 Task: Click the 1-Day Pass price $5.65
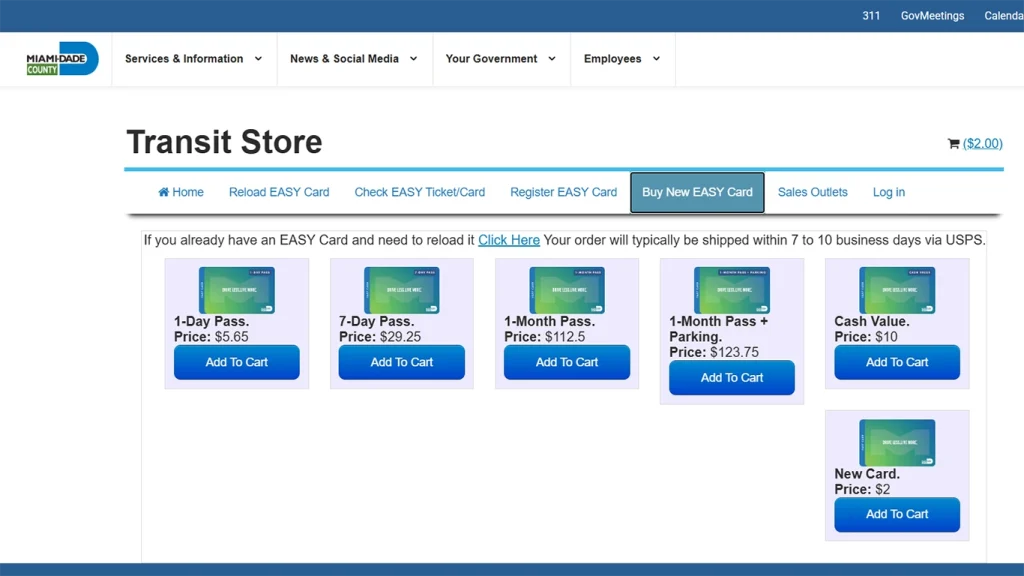[231, 337]
